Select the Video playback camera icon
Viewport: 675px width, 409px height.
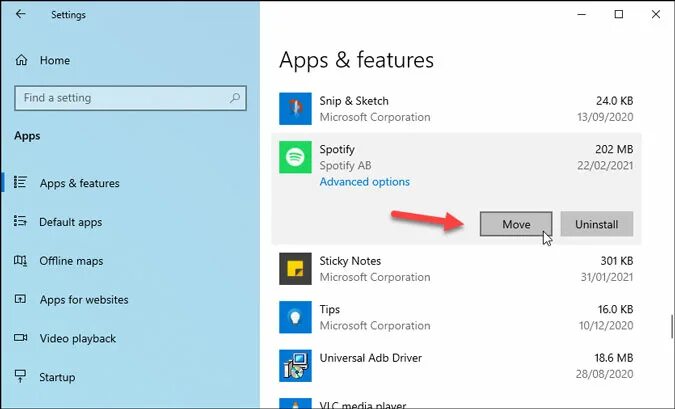coord(20,338)
